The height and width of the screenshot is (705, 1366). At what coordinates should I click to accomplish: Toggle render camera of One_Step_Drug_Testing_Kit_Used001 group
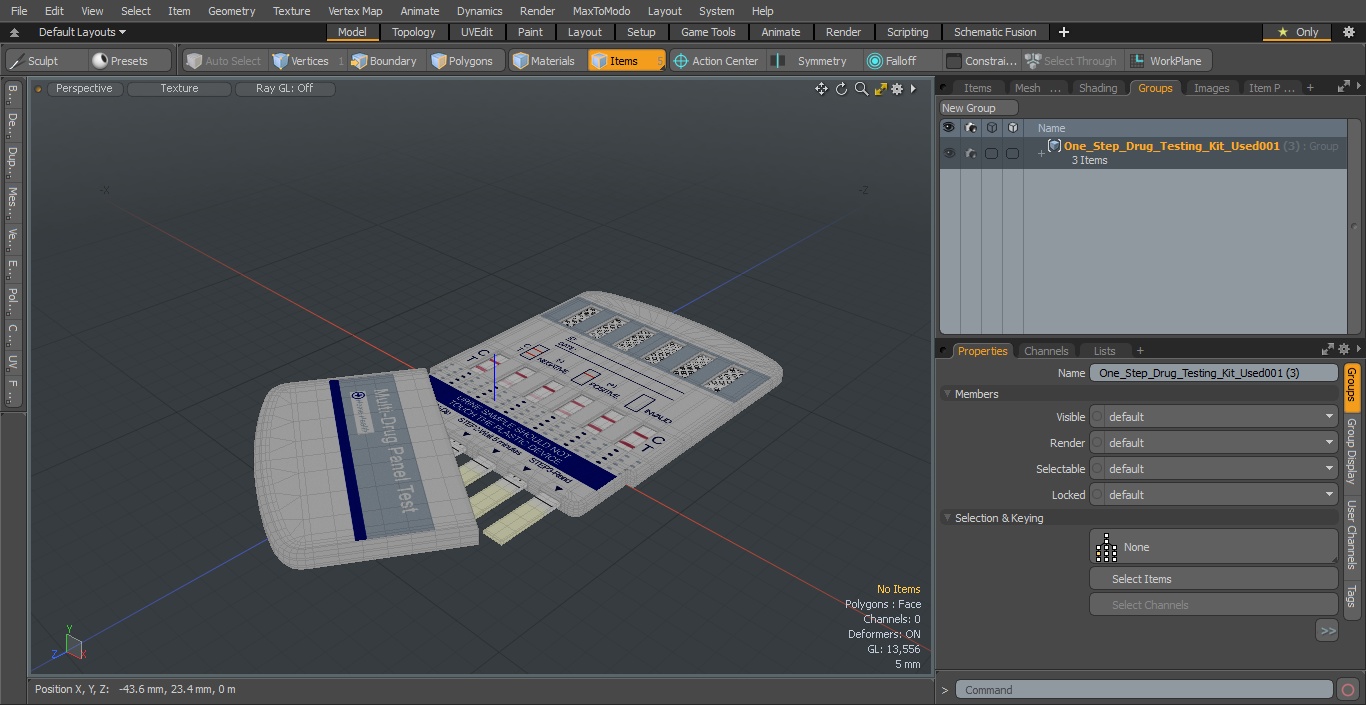(970, 153)
